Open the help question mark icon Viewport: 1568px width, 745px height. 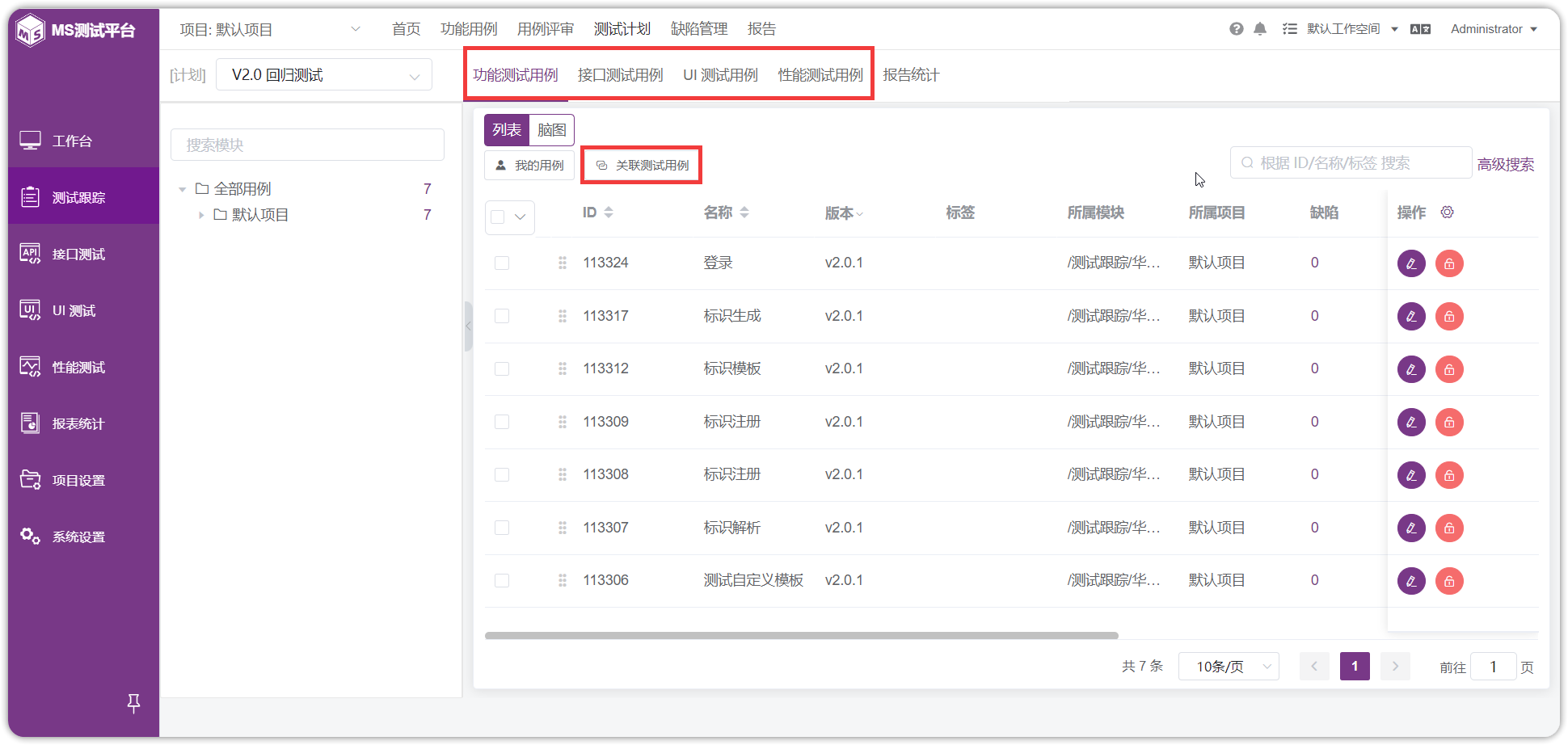pyautogui.click(x=1236, y=29)
